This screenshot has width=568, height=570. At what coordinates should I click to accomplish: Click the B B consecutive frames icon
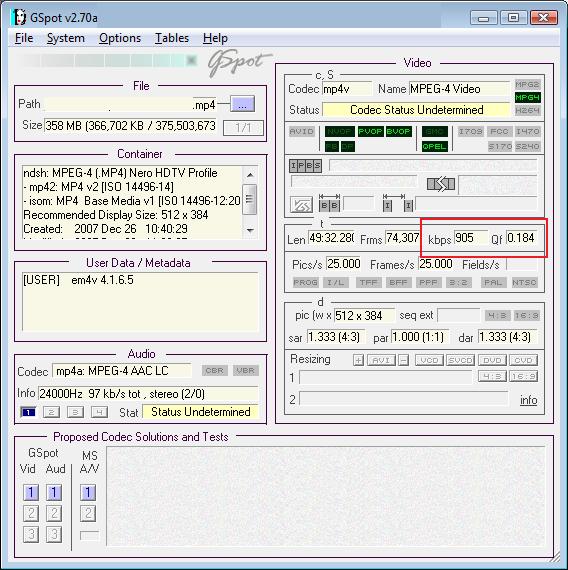[329, 204]
